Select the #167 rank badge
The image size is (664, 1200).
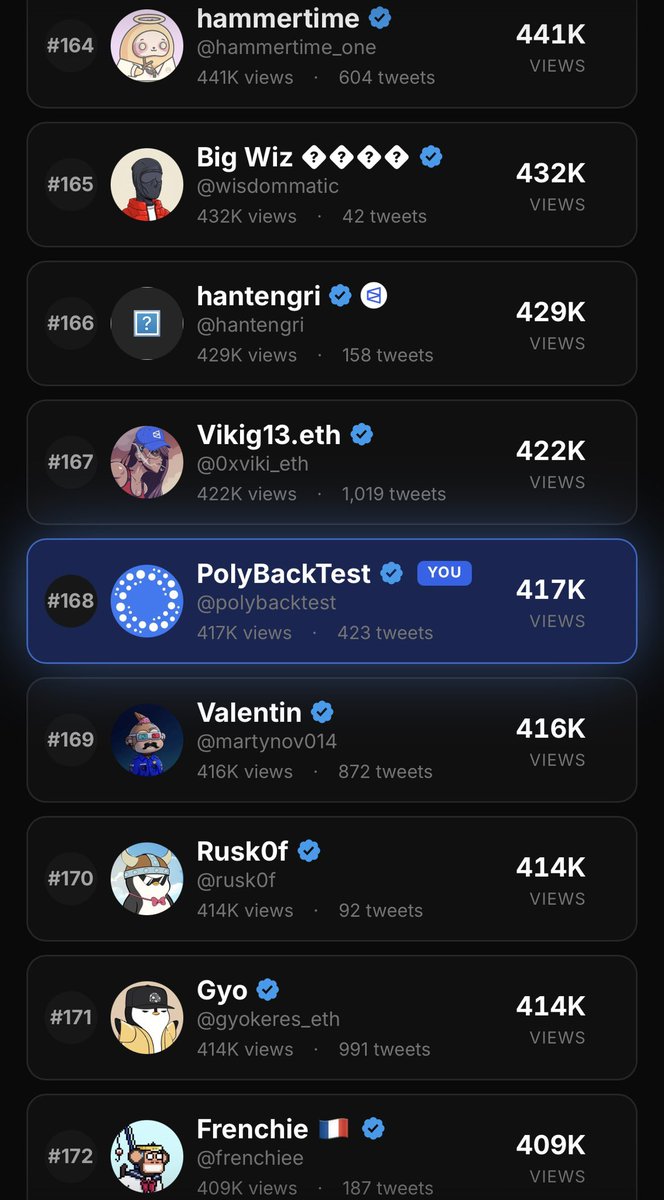click(x=71, y=462)
